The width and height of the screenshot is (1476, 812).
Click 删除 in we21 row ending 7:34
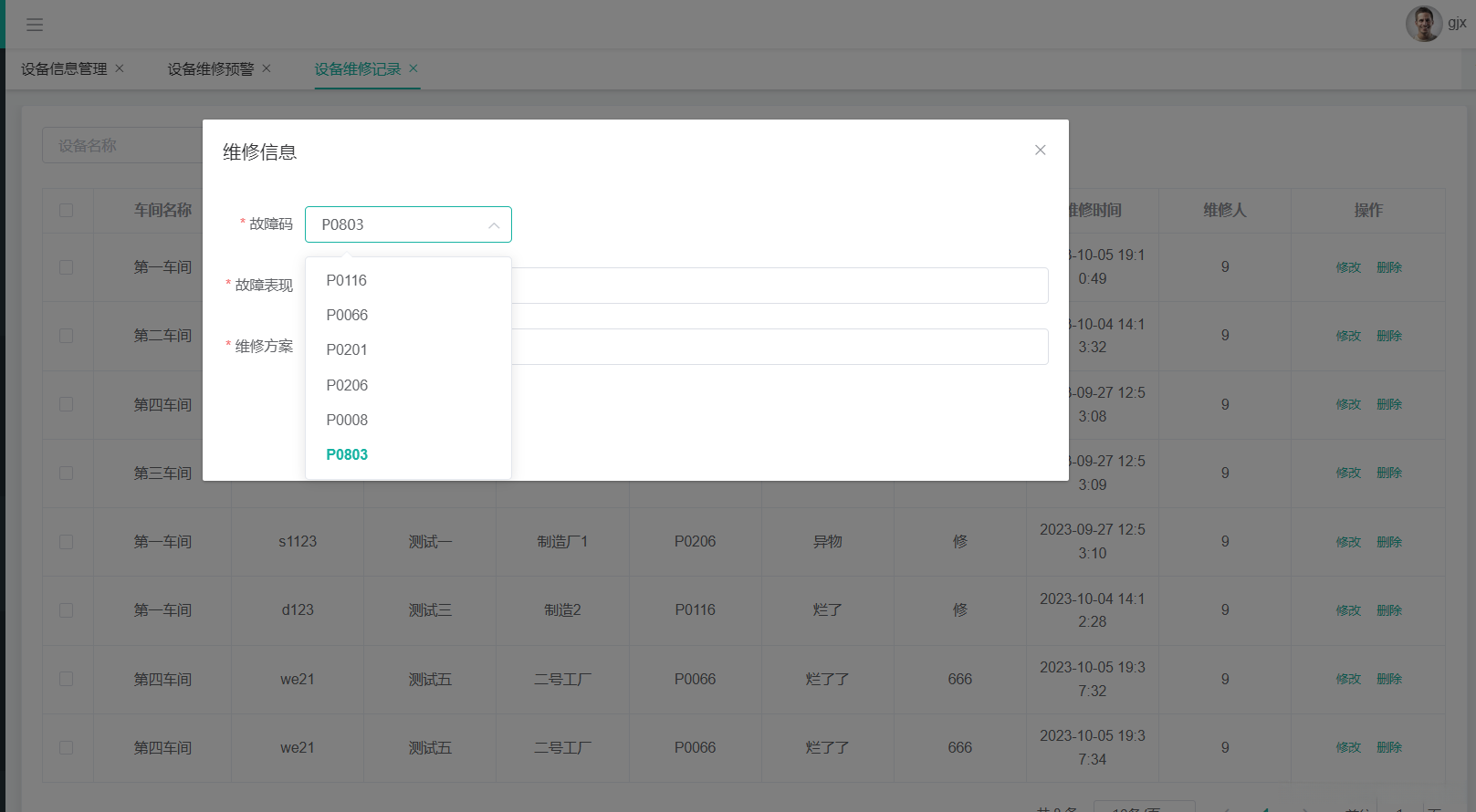(1389, 747)
